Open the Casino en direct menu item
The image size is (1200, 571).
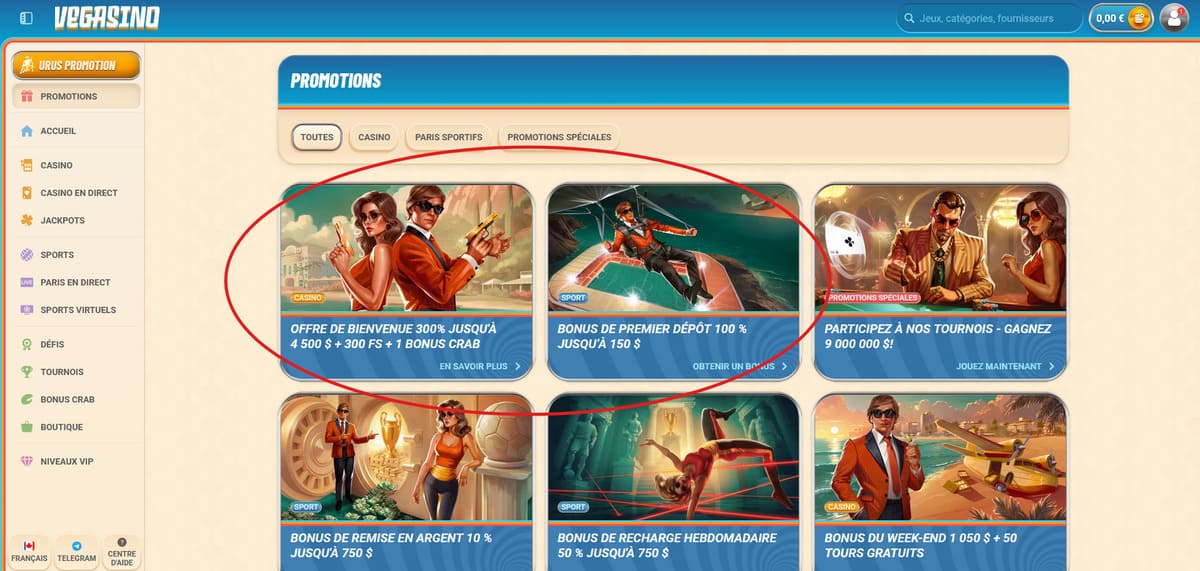pyautogui.click(x=76, y=193)
